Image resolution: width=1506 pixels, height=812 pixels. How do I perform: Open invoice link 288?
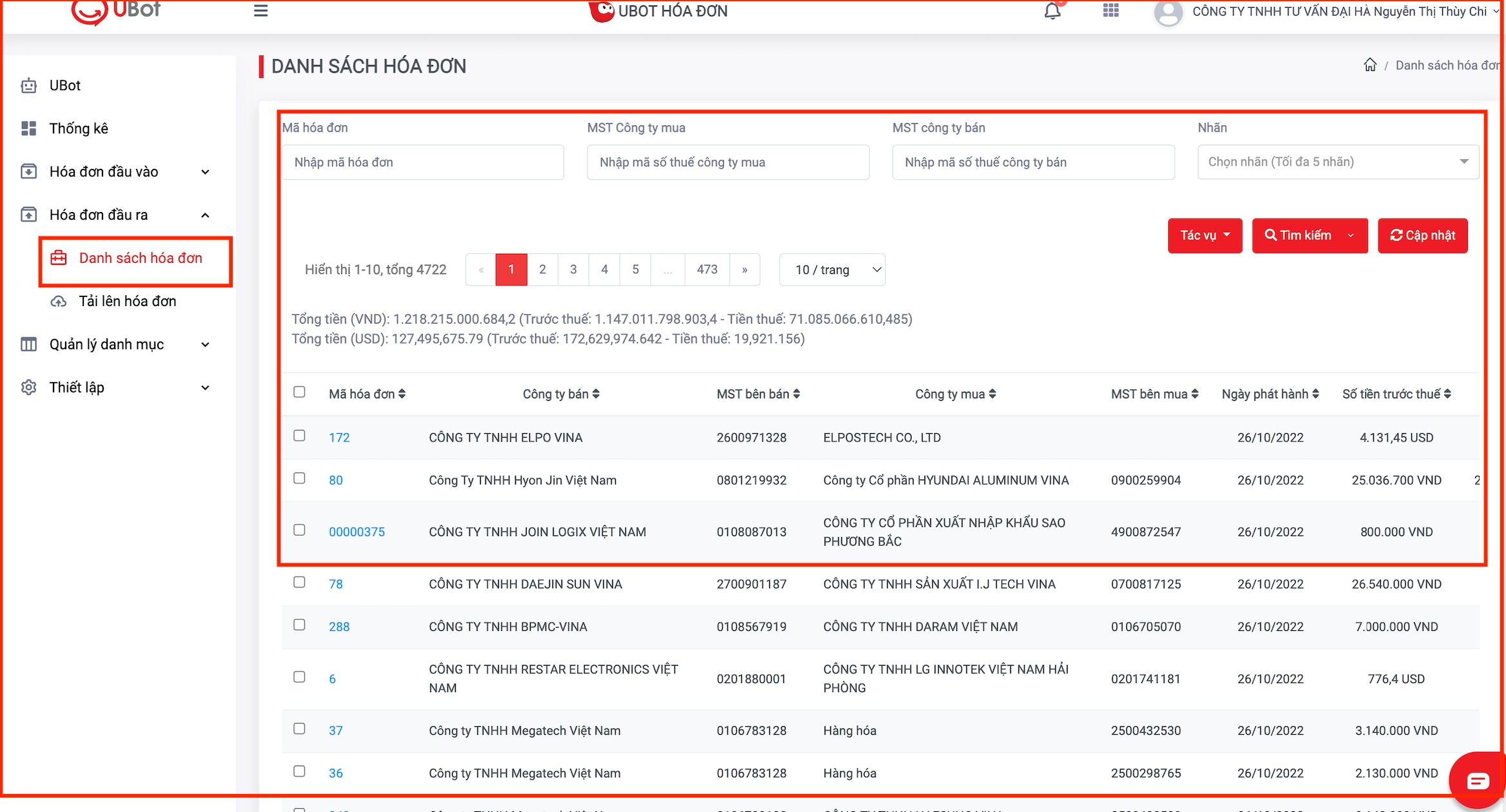click(x=339, y=626)
